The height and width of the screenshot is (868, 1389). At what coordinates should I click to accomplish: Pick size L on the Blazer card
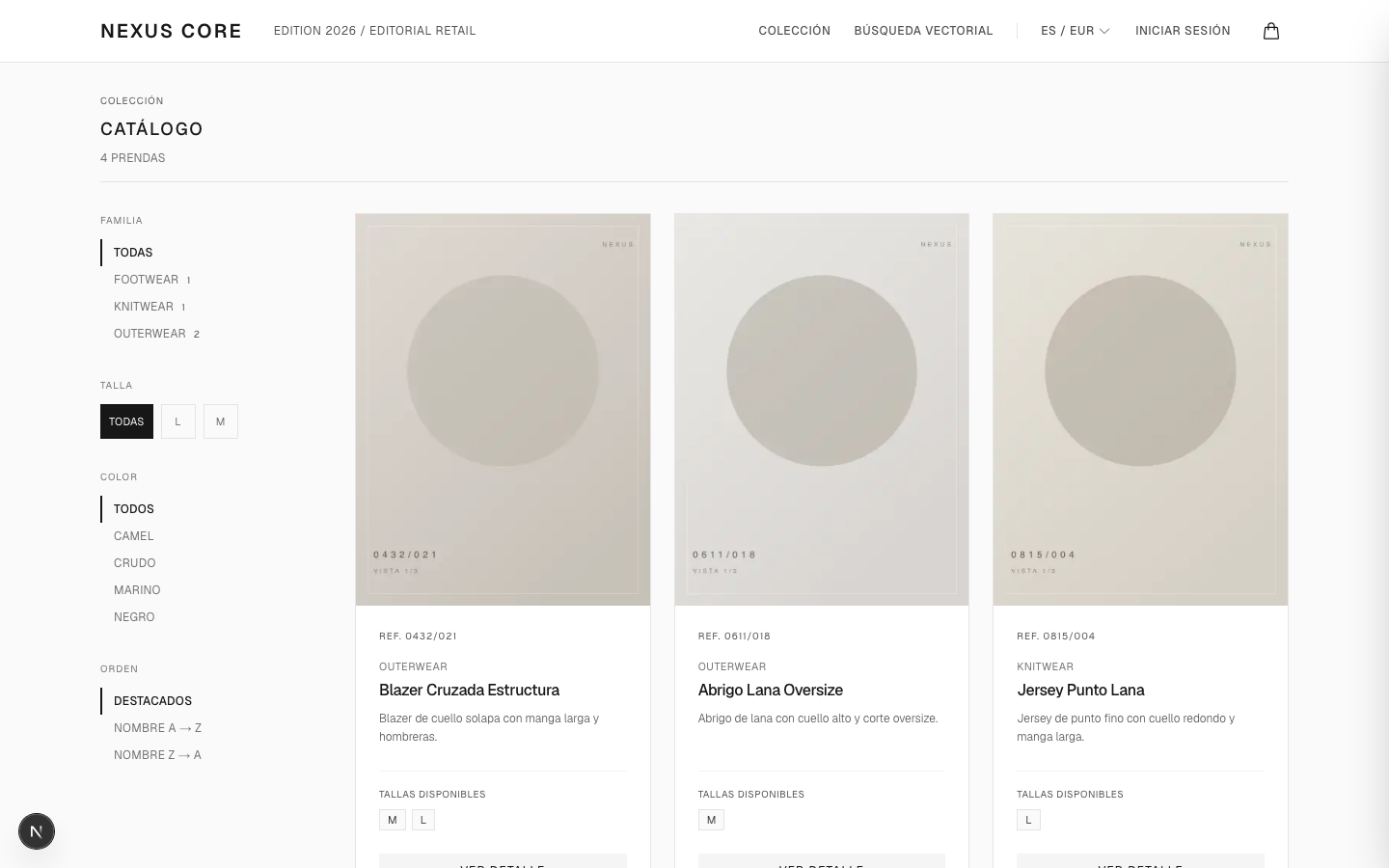[423, 820]
